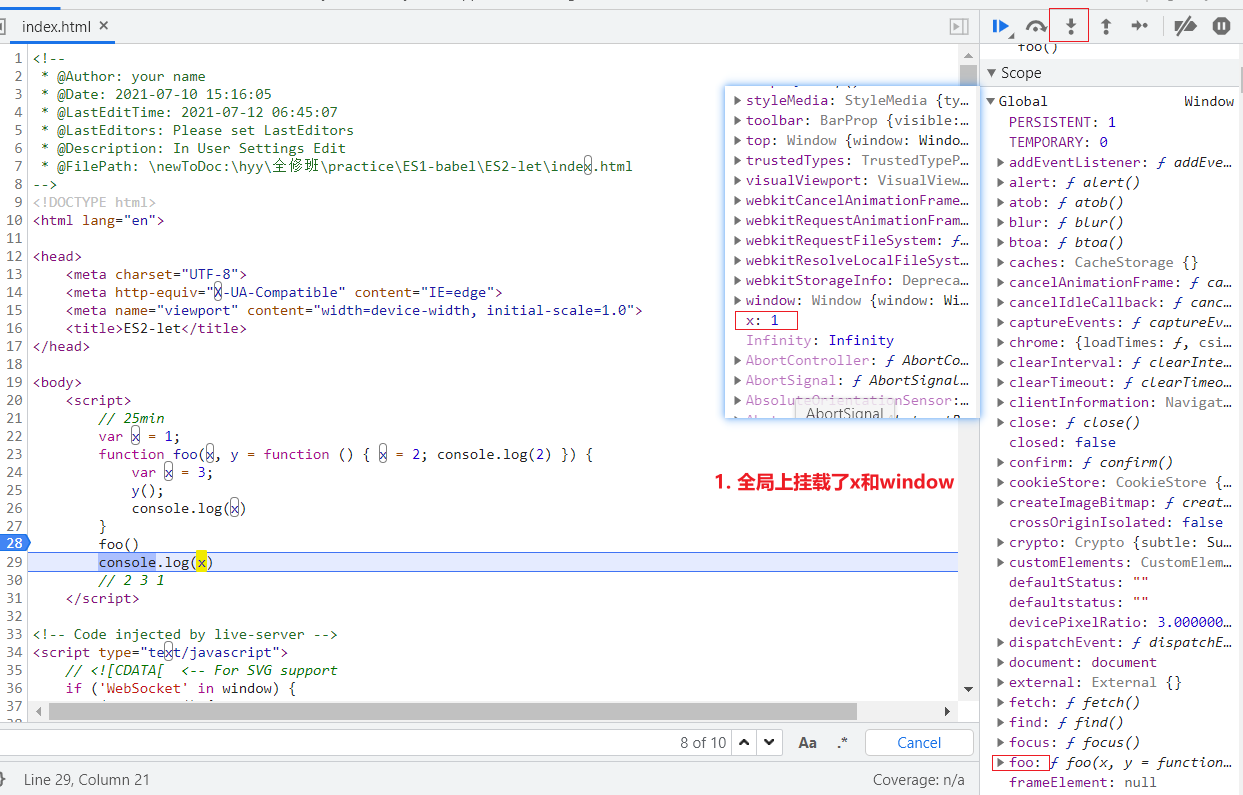Expand the fetch function entry

click(x=1002, y=702)
